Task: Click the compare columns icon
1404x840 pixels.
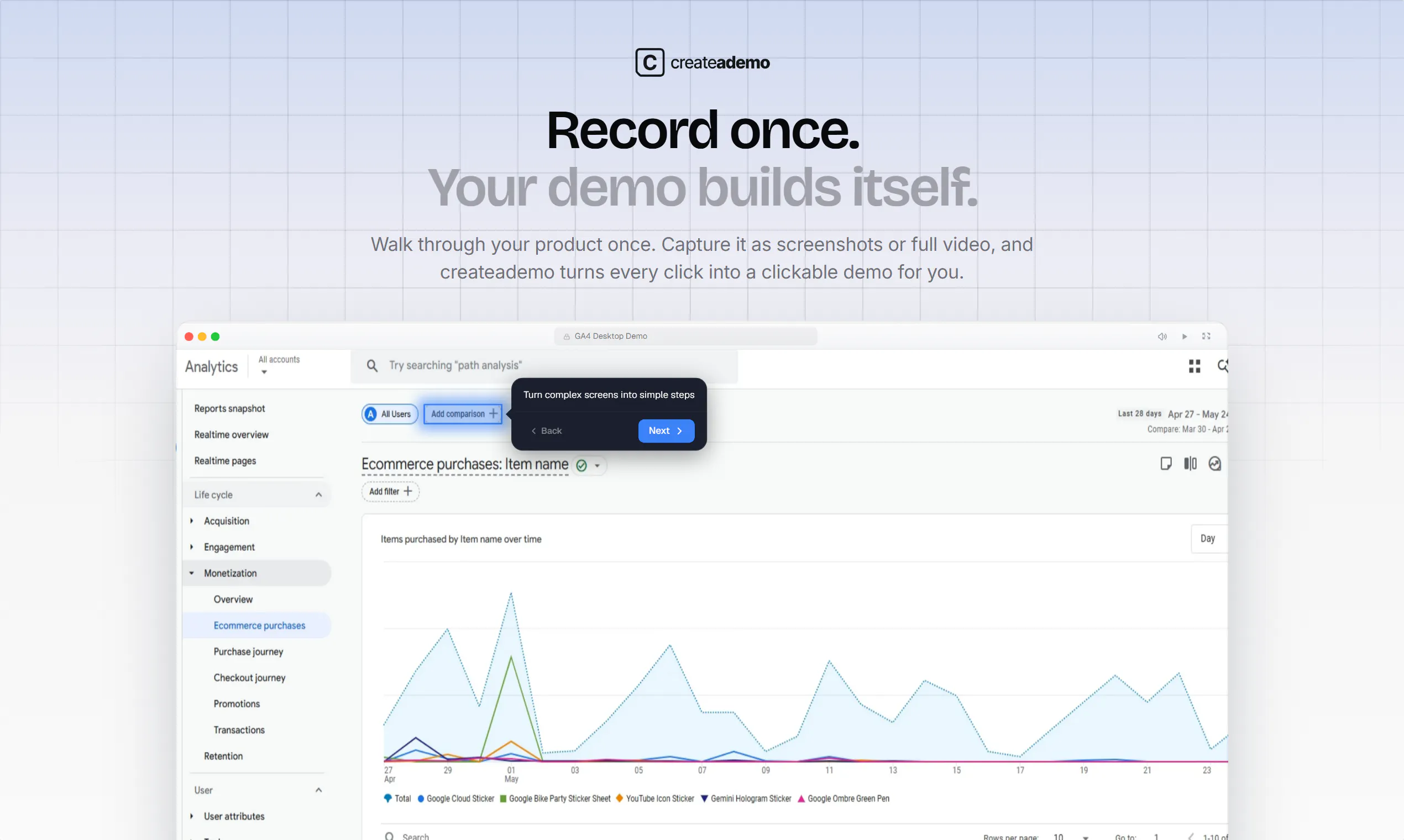Action: click(1190, 464)
